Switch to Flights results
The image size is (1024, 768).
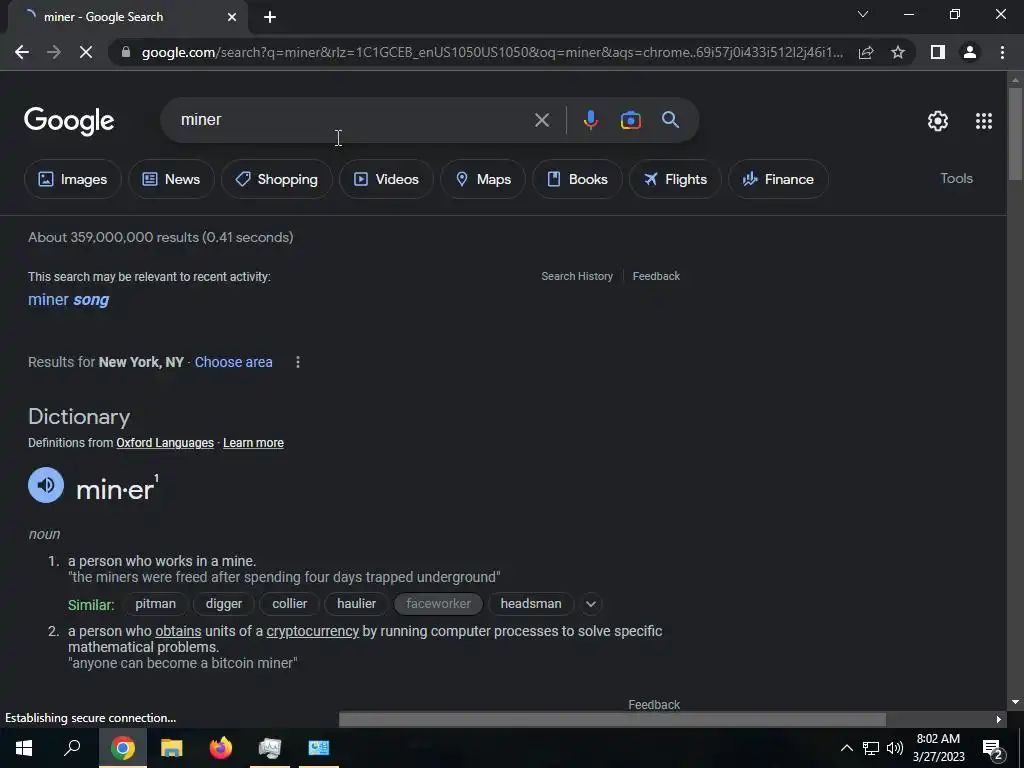pyautogui.click(x=675, y=179)
